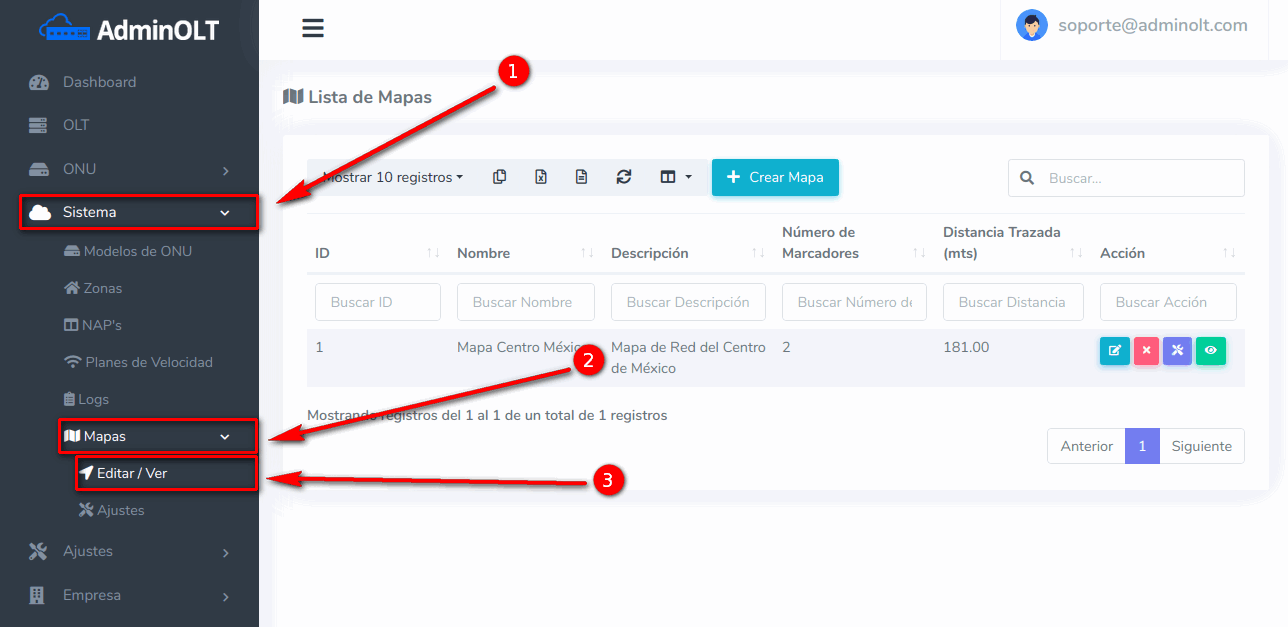
Task: Toggle the hamburger sidebar menu
Action: coord(313,28)
